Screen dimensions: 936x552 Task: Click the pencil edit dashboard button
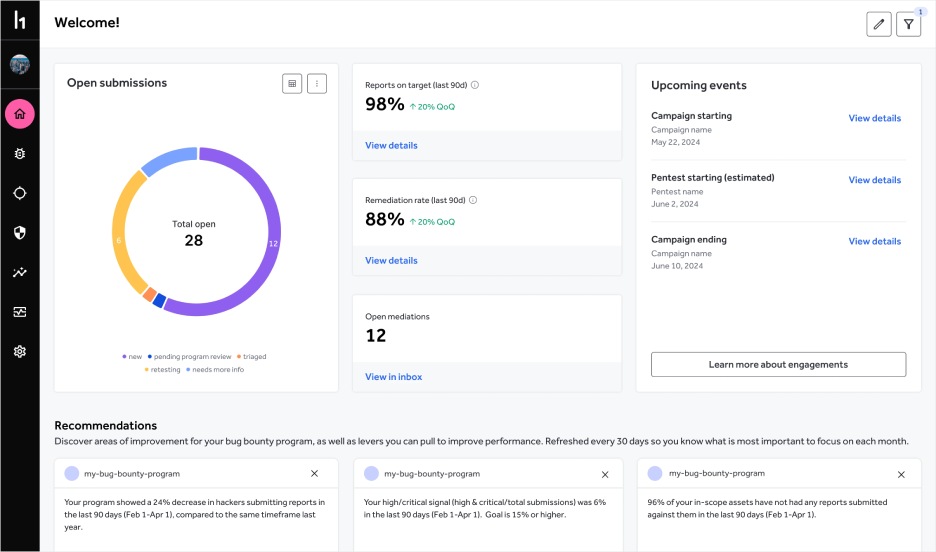(879, 24)
